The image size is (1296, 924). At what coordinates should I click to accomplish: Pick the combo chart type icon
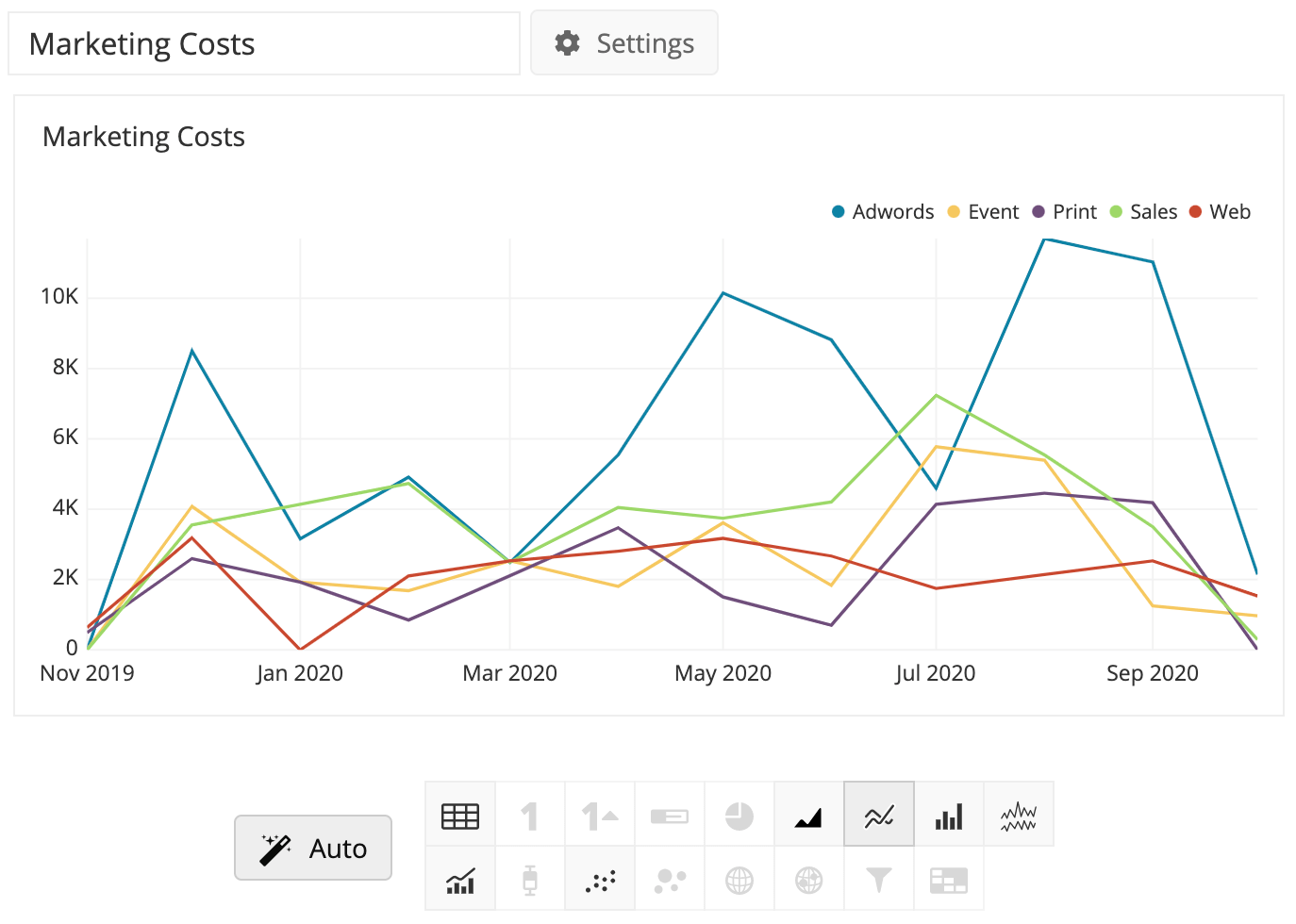(460, 879)
